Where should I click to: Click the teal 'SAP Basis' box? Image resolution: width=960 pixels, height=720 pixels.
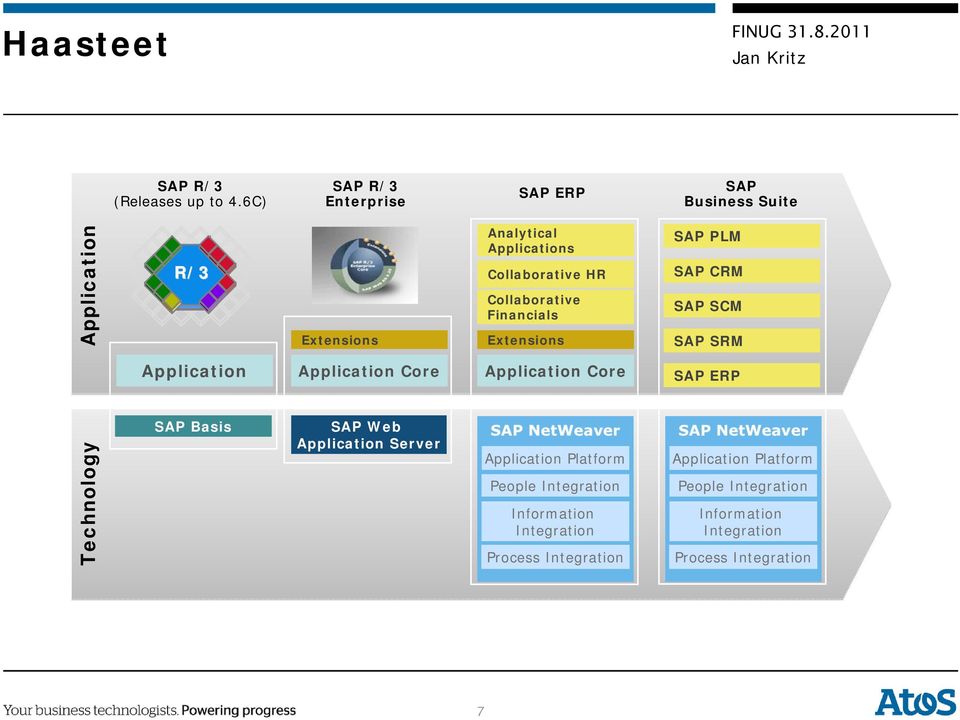click(x=193, y=426)
